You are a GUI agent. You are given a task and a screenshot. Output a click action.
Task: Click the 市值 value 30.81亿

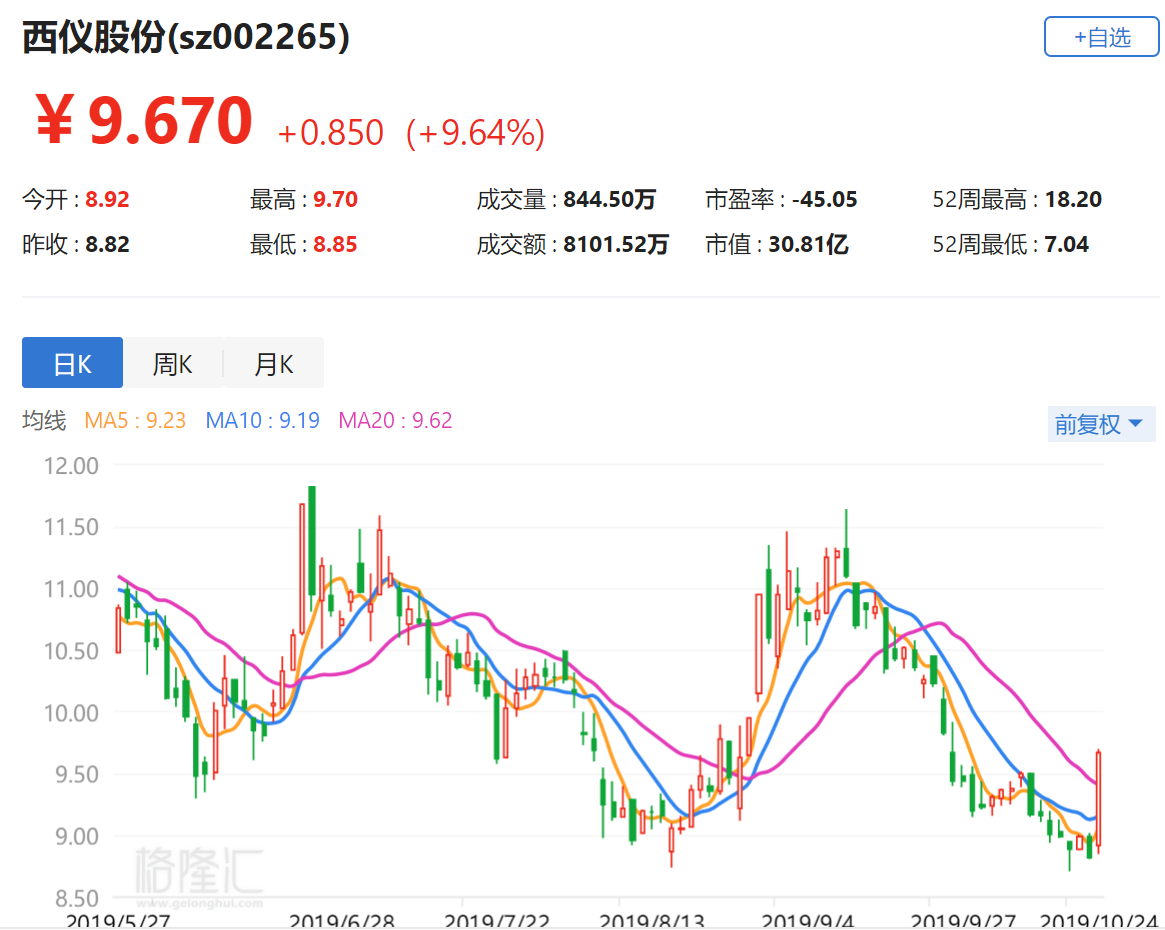click(x=808, y=244)
